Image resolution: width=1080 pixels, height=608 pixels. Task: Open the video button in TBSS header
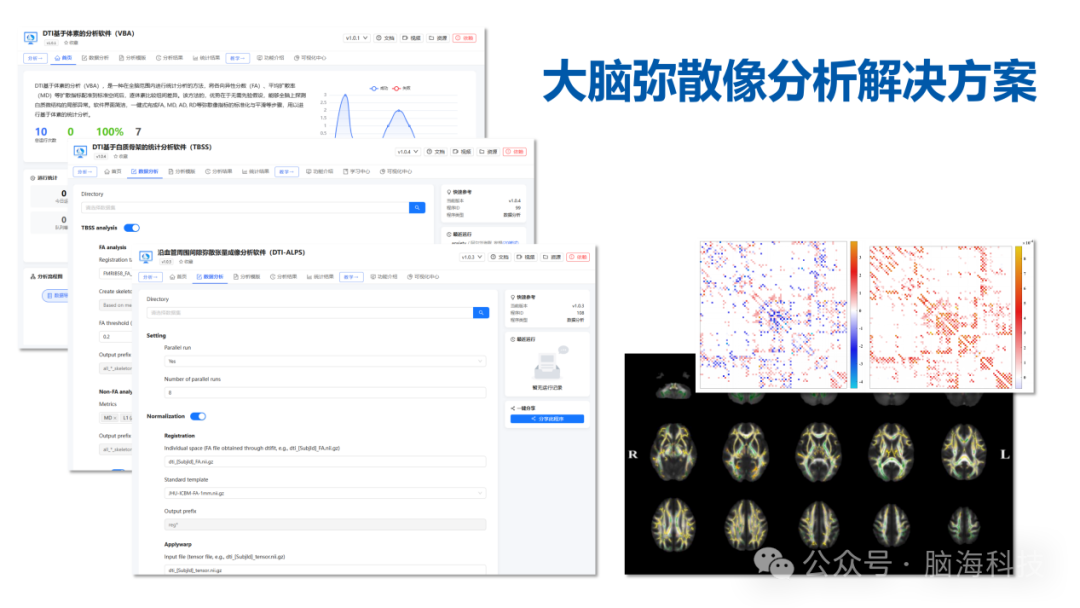(x=462, y=151)
